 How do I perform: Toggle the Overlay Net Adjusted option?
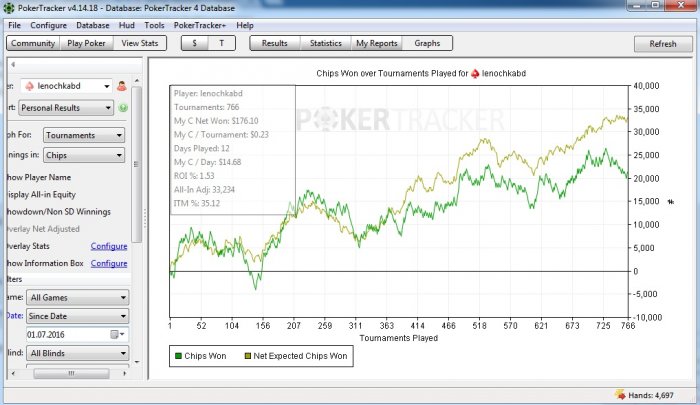click(43, 229)
